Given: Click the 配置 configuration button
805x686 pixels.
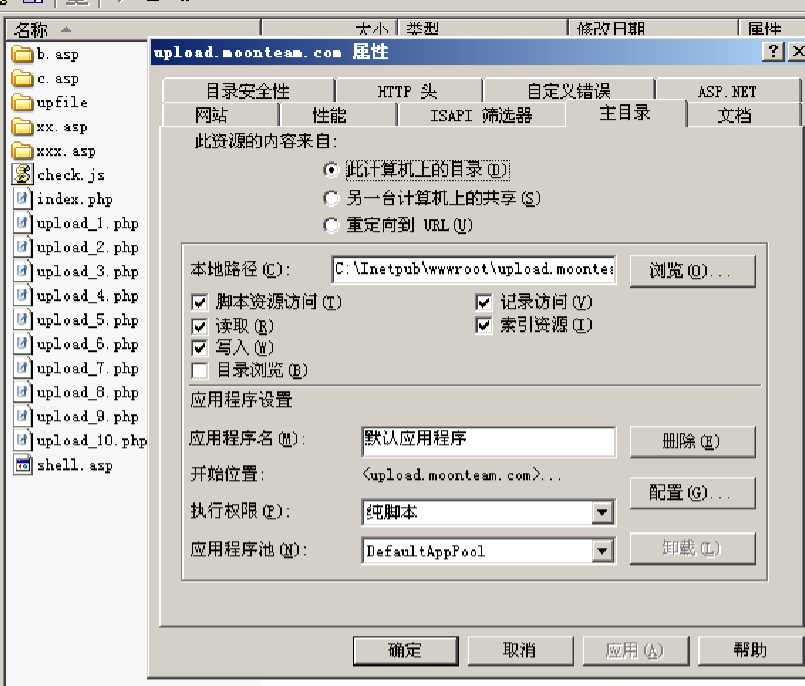Looking at the screenshot, I should click(x=692, y=493).
